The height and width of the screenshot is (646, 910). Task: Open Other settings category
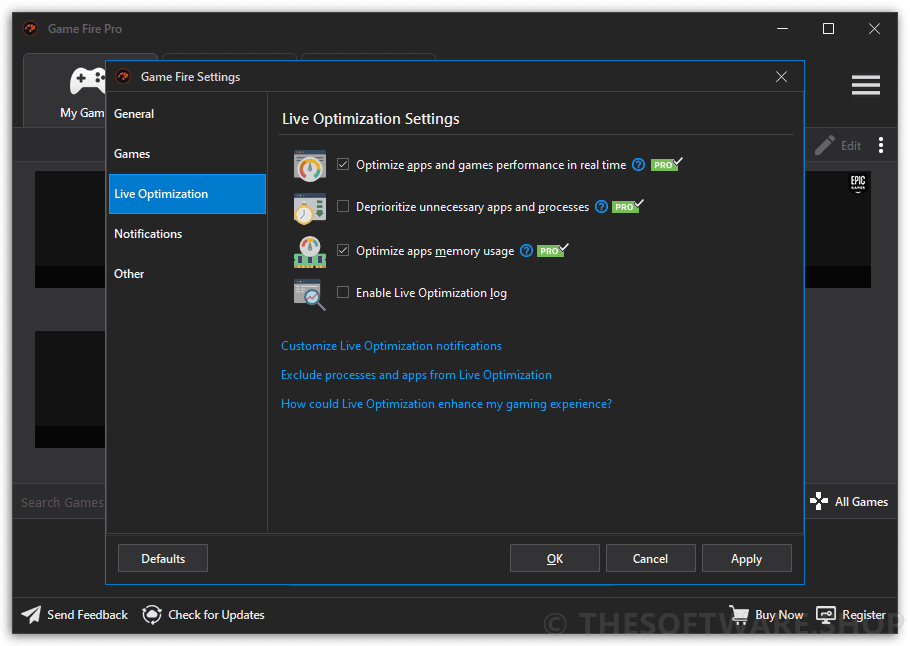tap(187, 274)
